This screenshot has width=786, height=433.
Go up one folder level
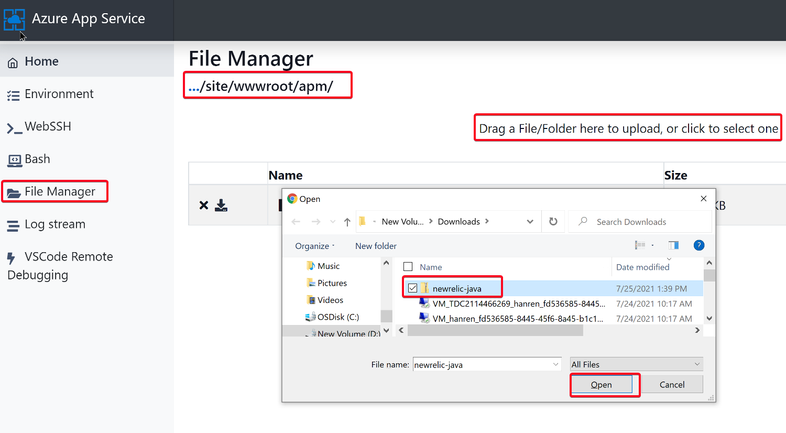pyautogui.click(x=347, y=222)
